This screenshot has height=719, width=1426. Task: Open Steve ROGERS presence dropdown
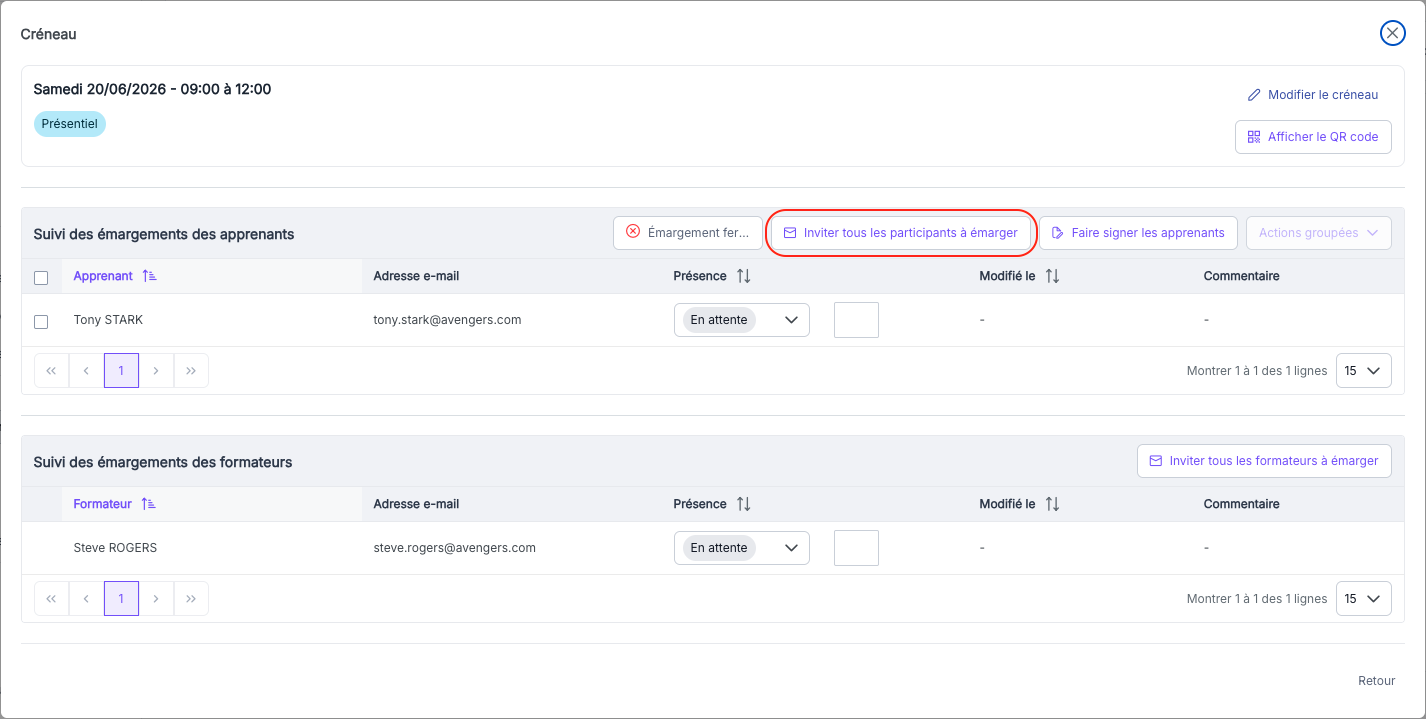[x=742, y=548]
